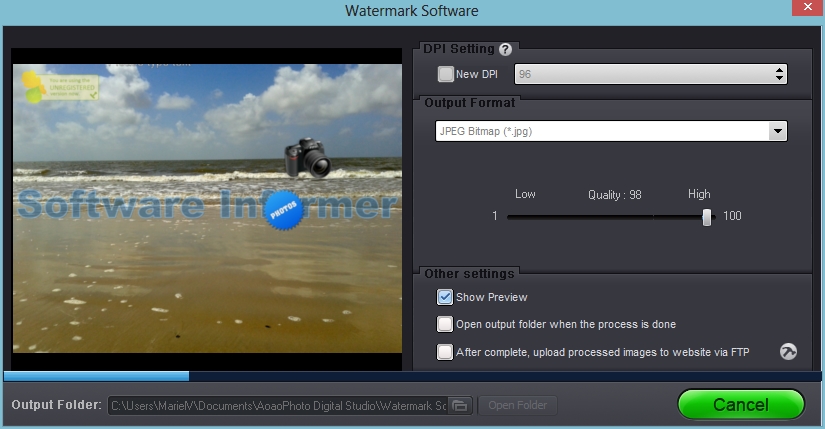Viewport: 825px width, 429px height.
Task: Click the 'Low' quality label
Action: 525,194
